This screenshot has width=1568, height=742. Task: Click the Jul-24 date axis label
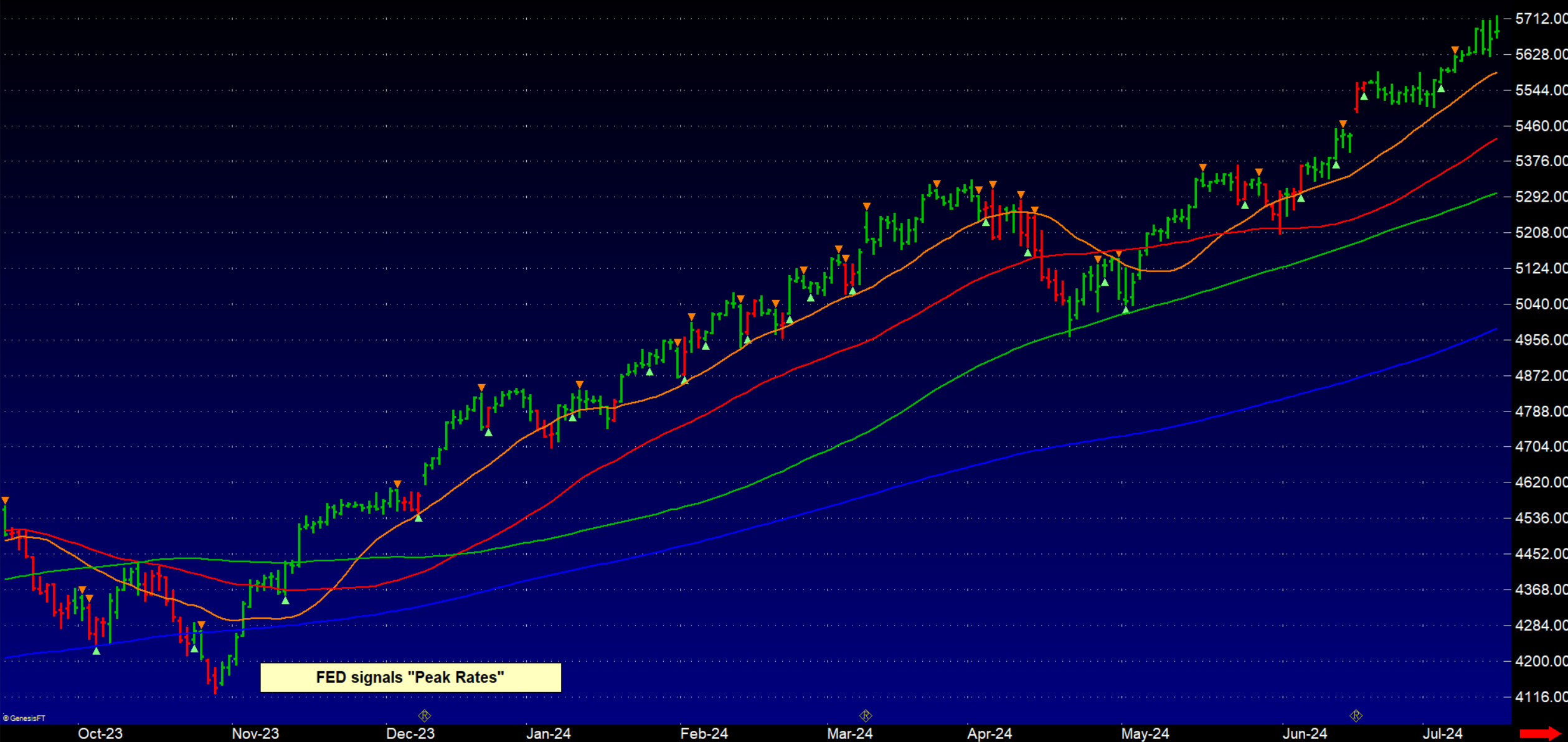(1442, 733)
